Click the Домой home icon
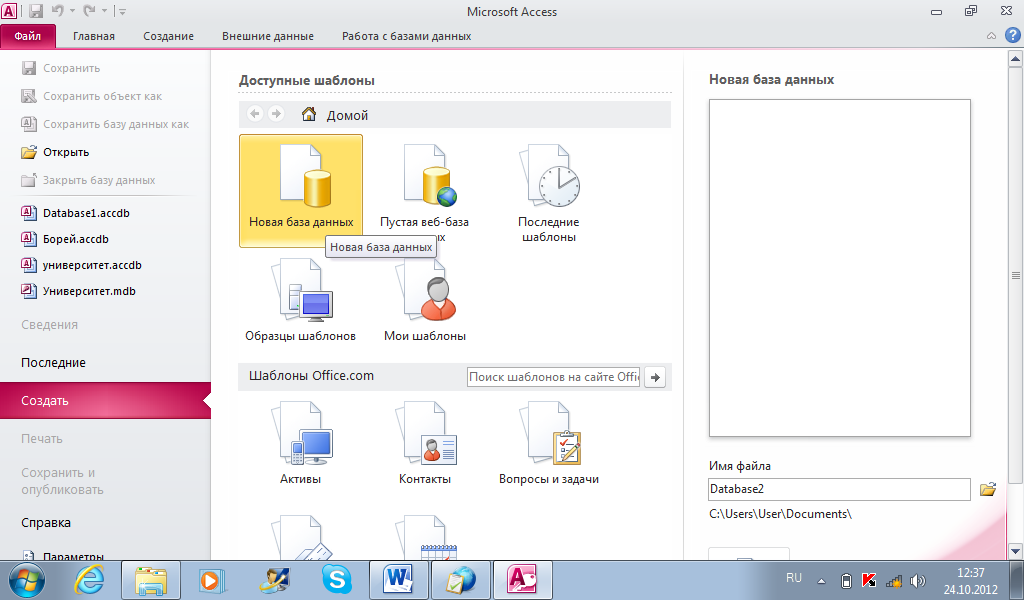1024x600 pixels. [x=309, y=114]
